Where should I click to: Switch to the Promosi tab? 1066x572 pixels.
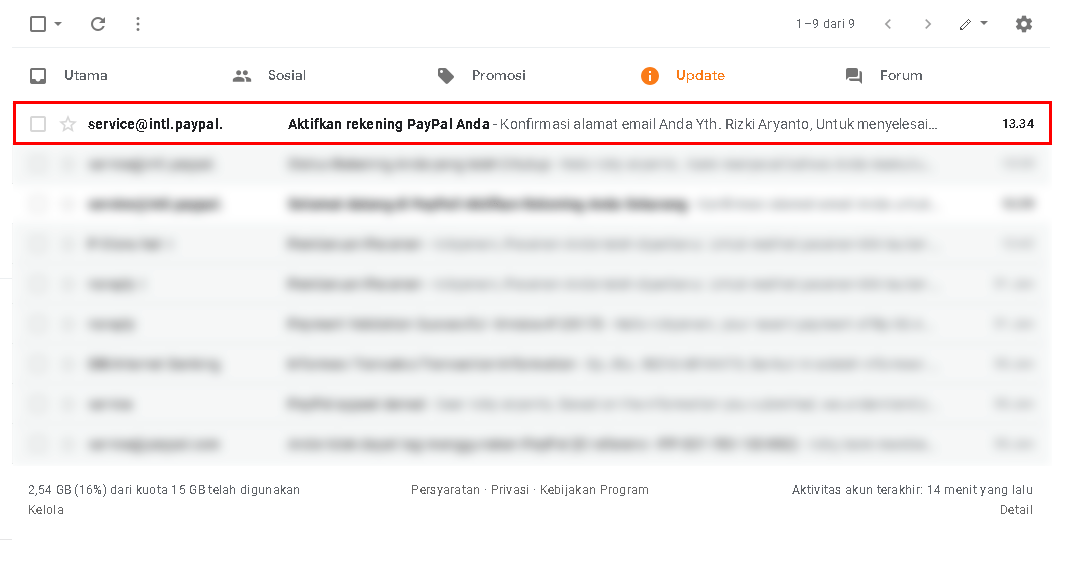coord(499,75)
